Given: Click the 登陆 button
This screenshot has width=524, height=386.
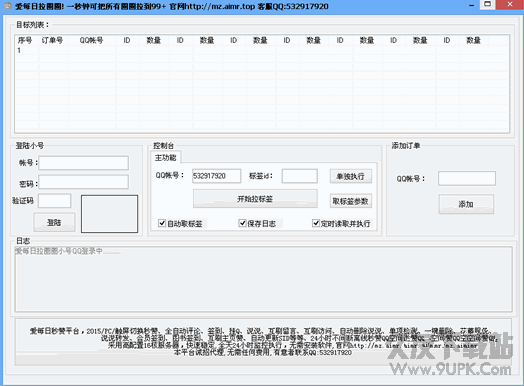Looking at the screenshot, I should [54, 222].
